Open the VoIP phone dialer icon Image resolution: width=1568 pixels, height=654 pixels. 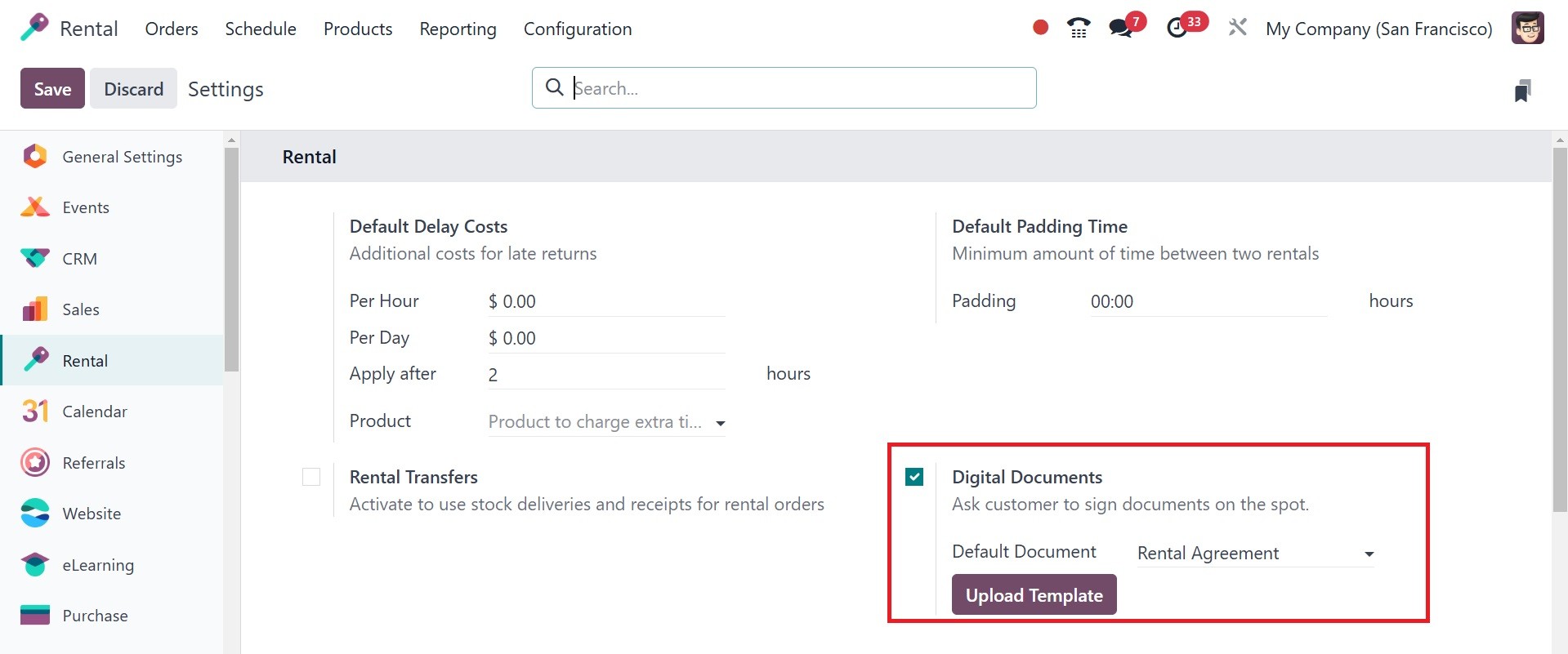click(1079, 29)
